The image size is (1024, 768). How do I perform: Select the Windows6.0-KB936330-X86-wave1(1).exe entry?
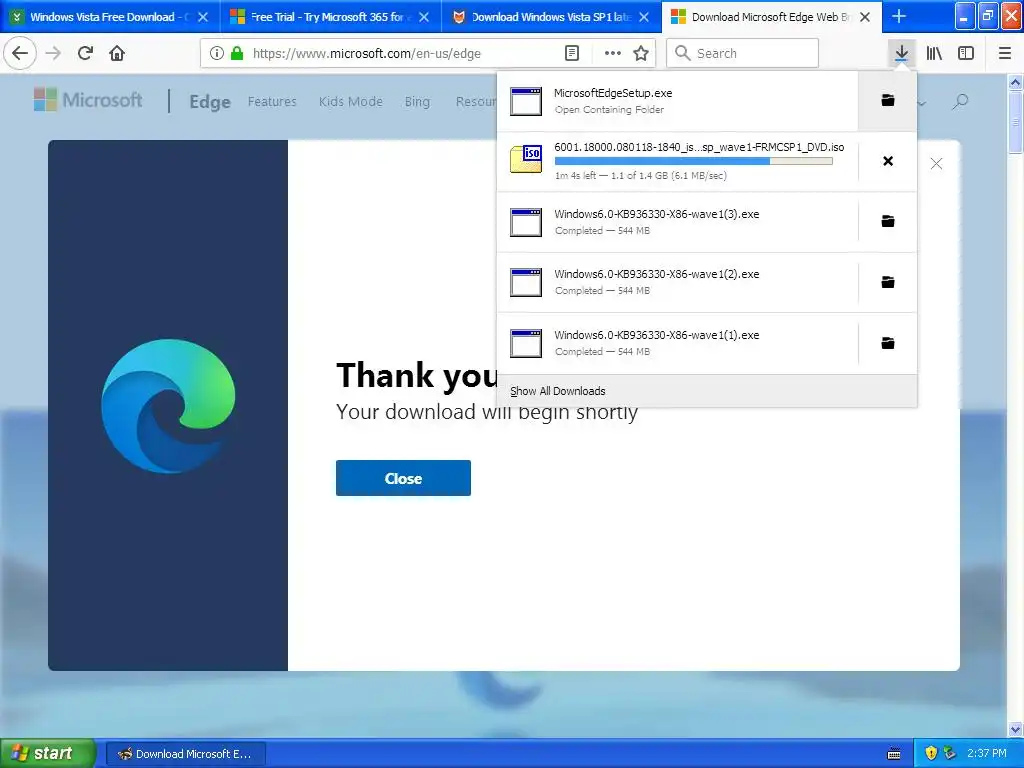[x=677, y=343]
